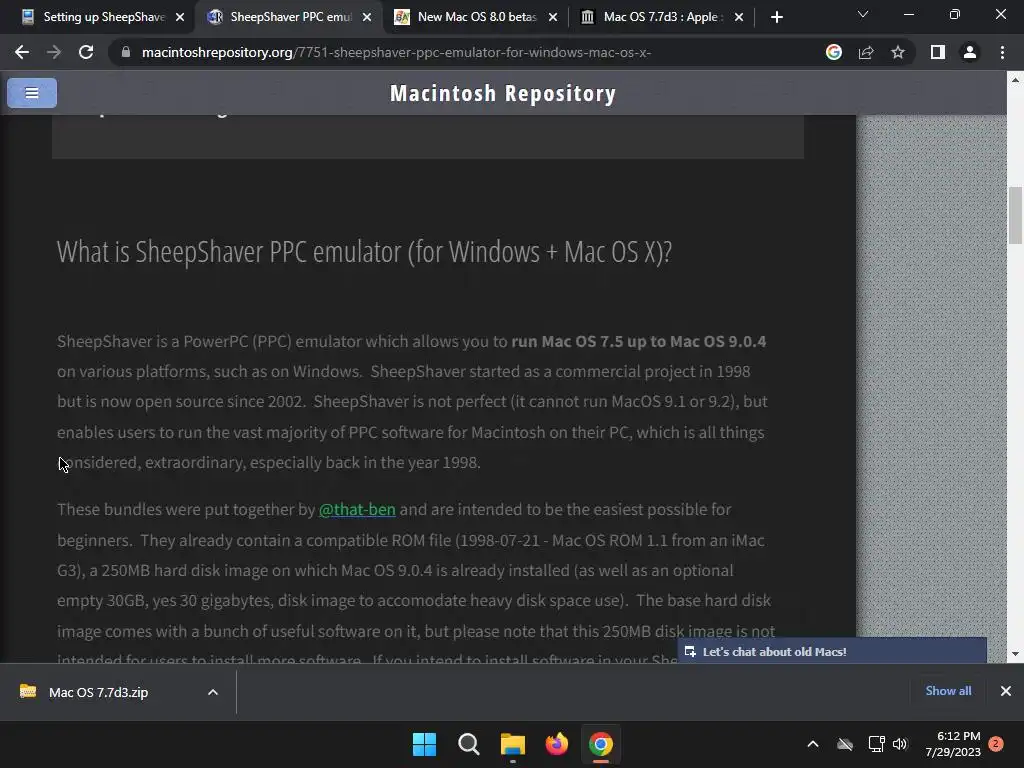Open the tab search dropdown
This screenshot has height=768, width=1024.
pyautogui.click(x=863, y=14)
